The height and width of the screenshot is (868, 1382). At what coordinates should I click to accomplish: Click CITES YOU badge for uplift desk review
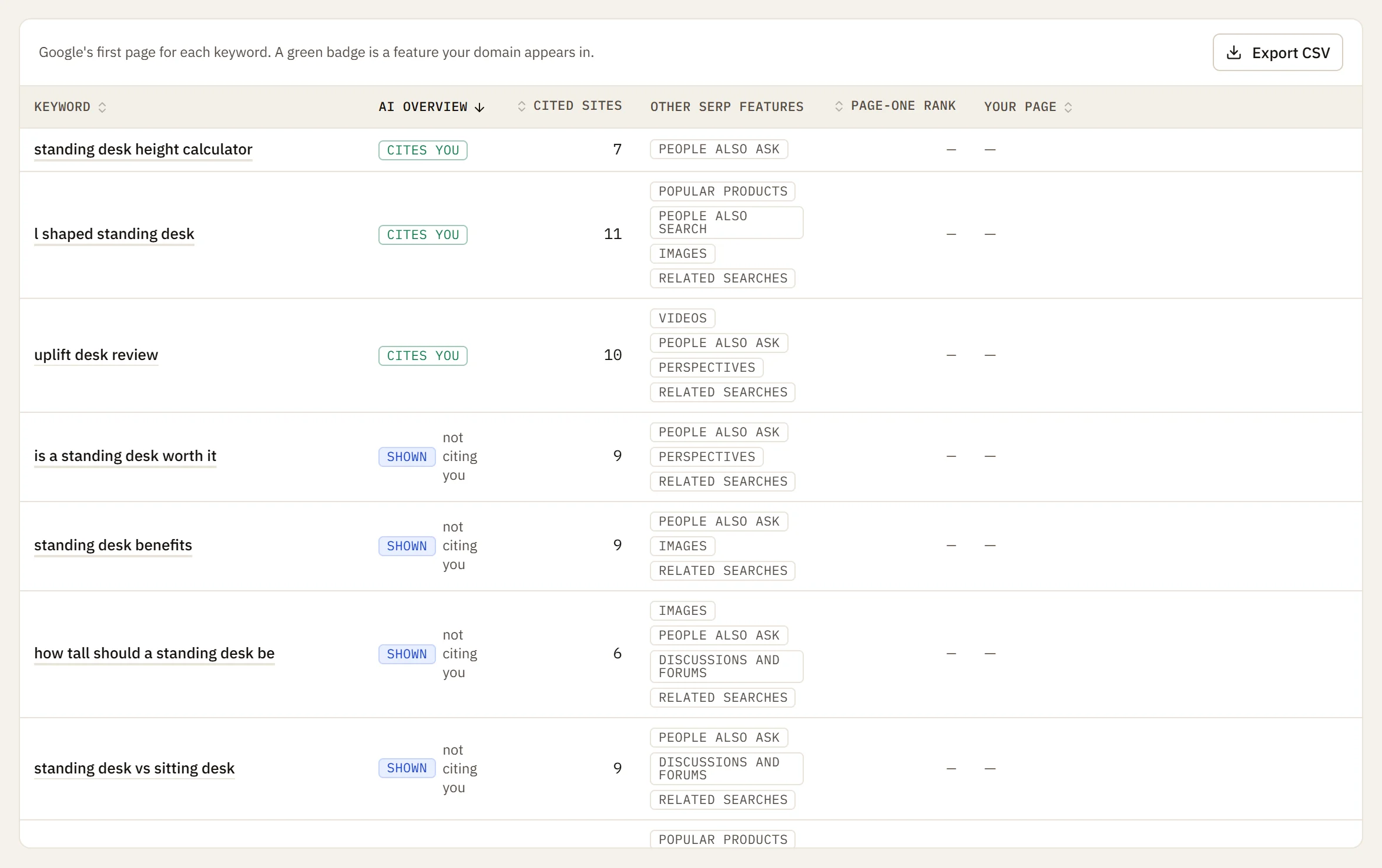coord(423,356)
